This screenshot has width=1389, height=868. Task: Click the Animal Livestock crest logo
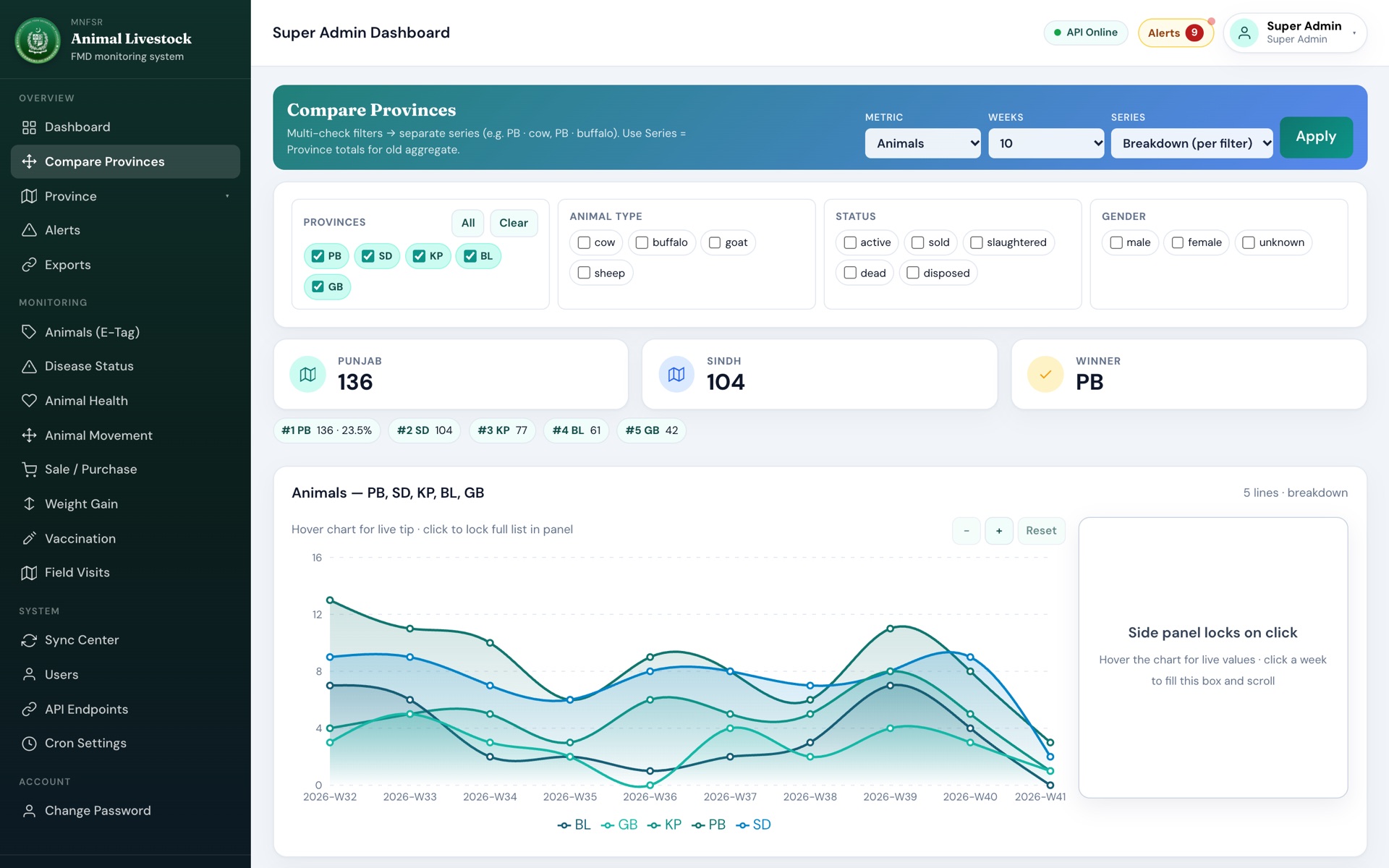tap(38, 41)
